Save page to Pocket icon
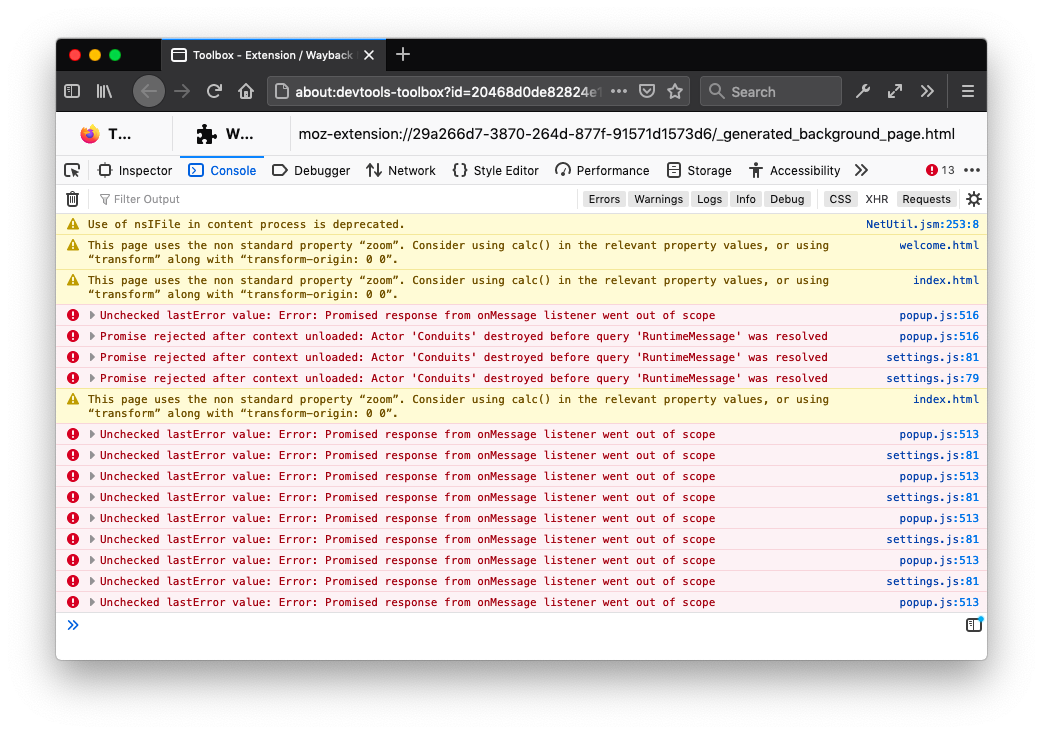Screen dimensions: 1043x734 coord(647,91)
